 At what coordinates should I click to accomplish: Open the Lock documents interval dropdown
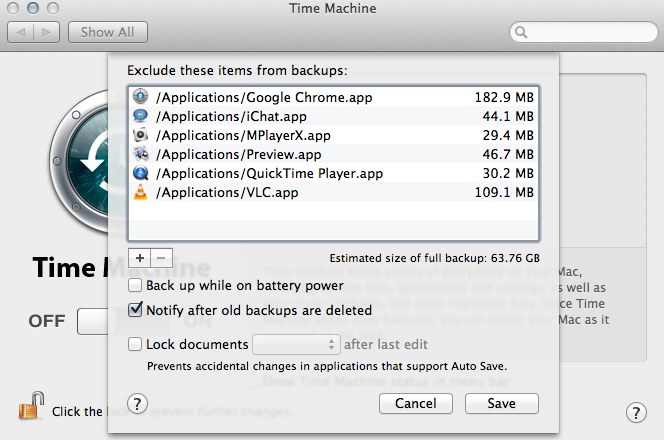(296, 344)
